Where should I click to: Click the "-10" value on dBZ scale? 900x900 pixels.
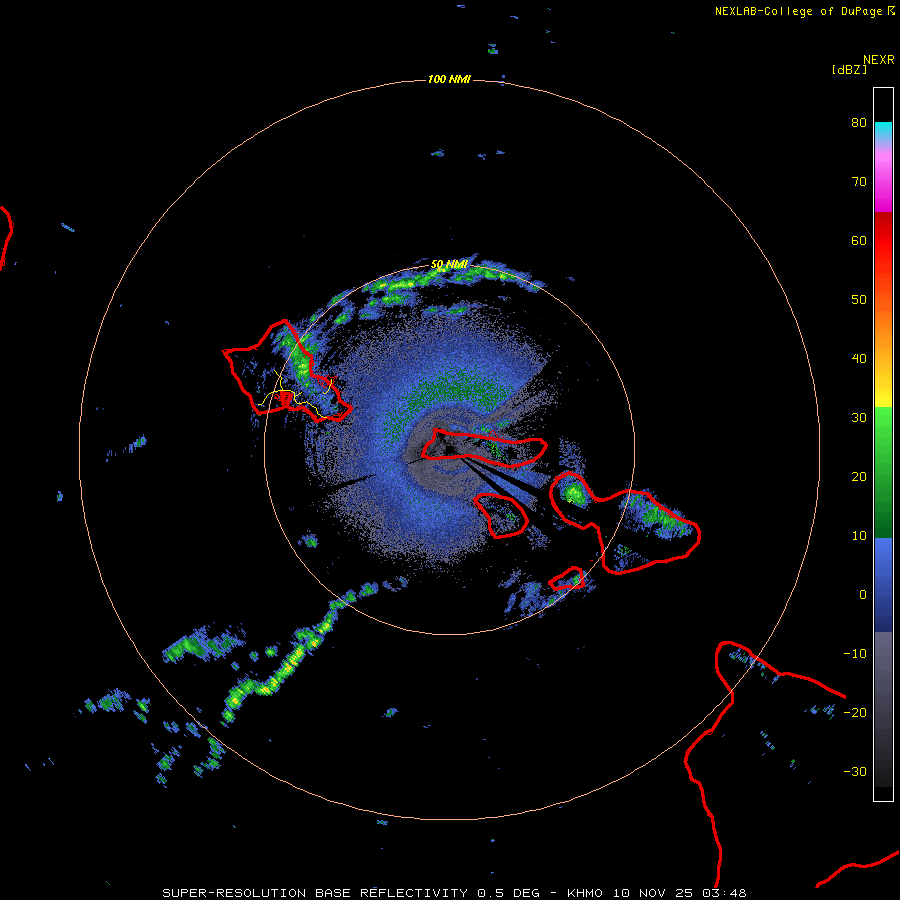pyautogui.click(x=855, y=654)
